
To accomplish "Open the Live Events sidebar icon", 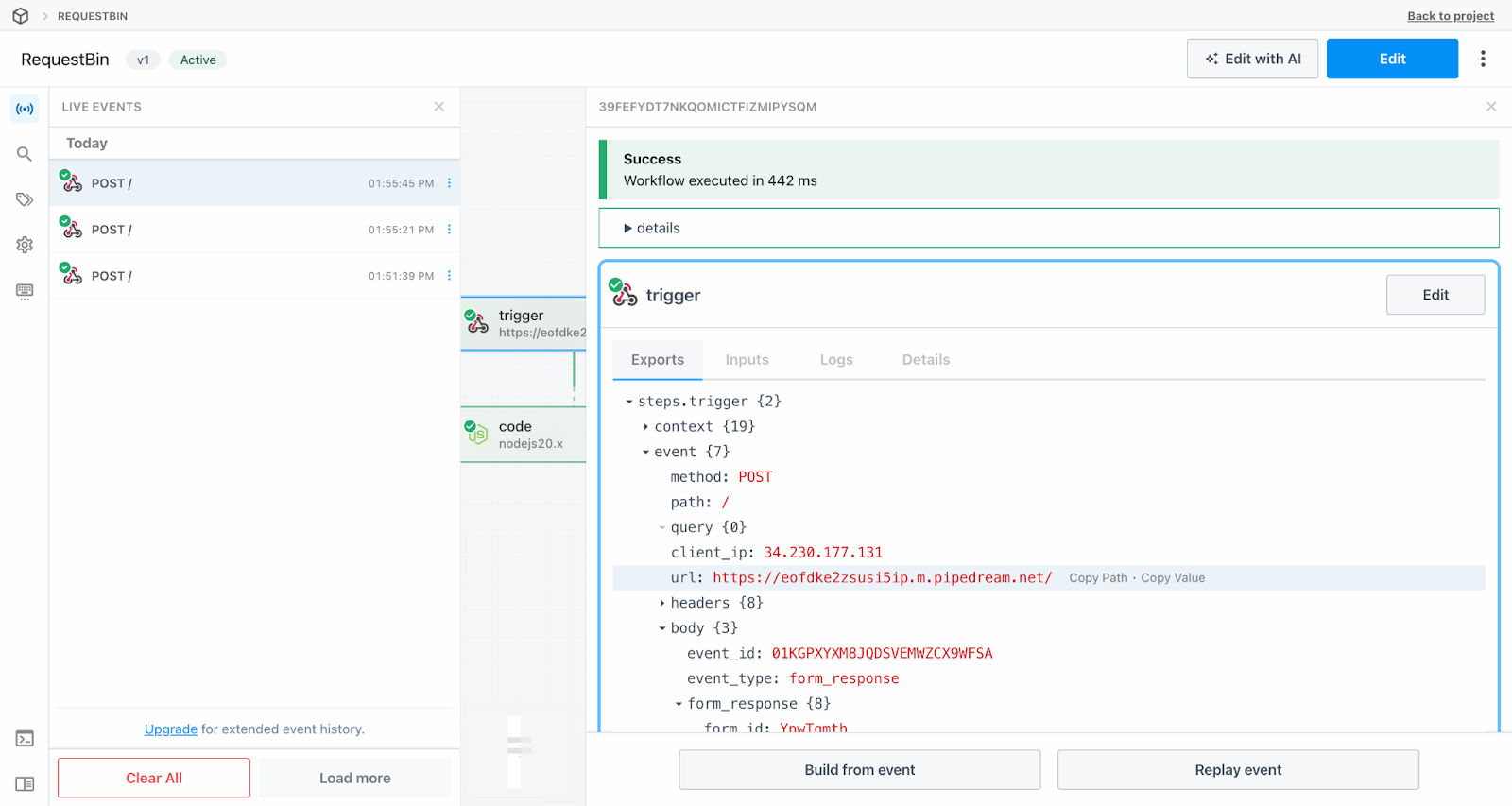I will coord(25,109).
